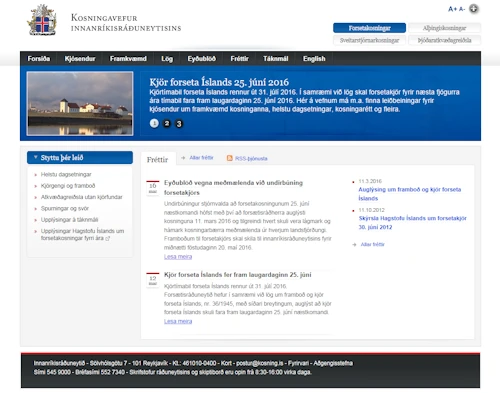Viewport: 500px width, 393px height.
Task: Open 'Upplýsingar á táknmáli' shortcut
Action: tap(69, 220)
